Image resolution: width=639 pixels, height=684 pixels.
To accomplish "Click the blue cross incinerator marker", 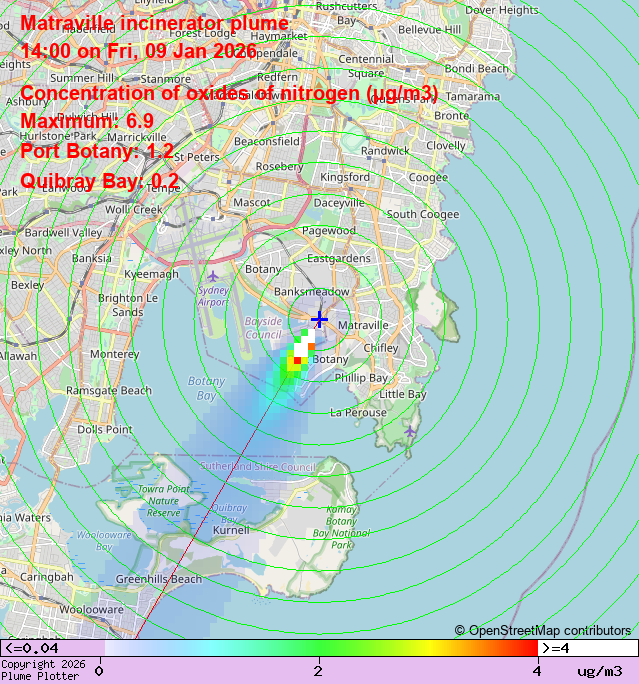I will coord(319,319).
